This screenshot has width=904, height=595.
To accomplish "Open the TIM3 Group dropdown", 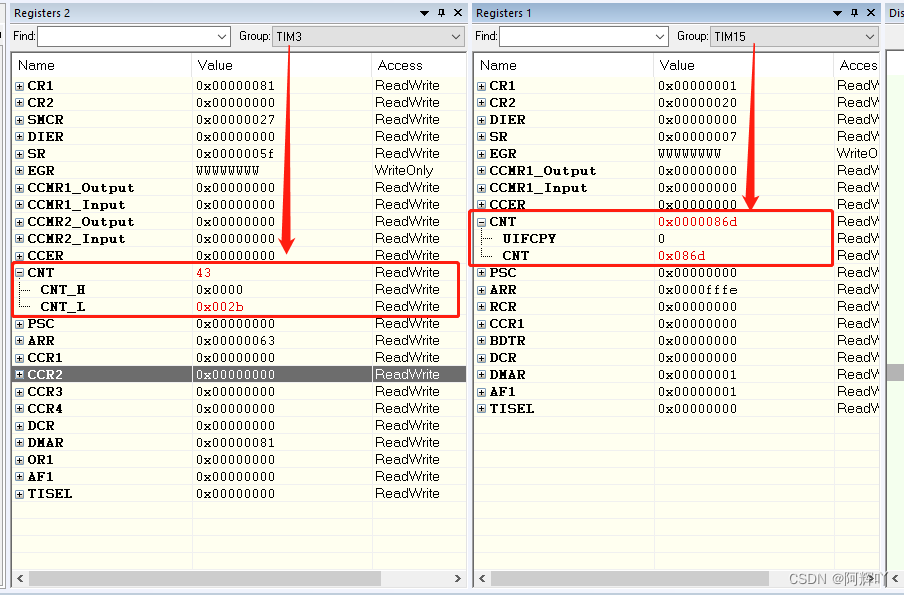I will click(x=457, y=36).
